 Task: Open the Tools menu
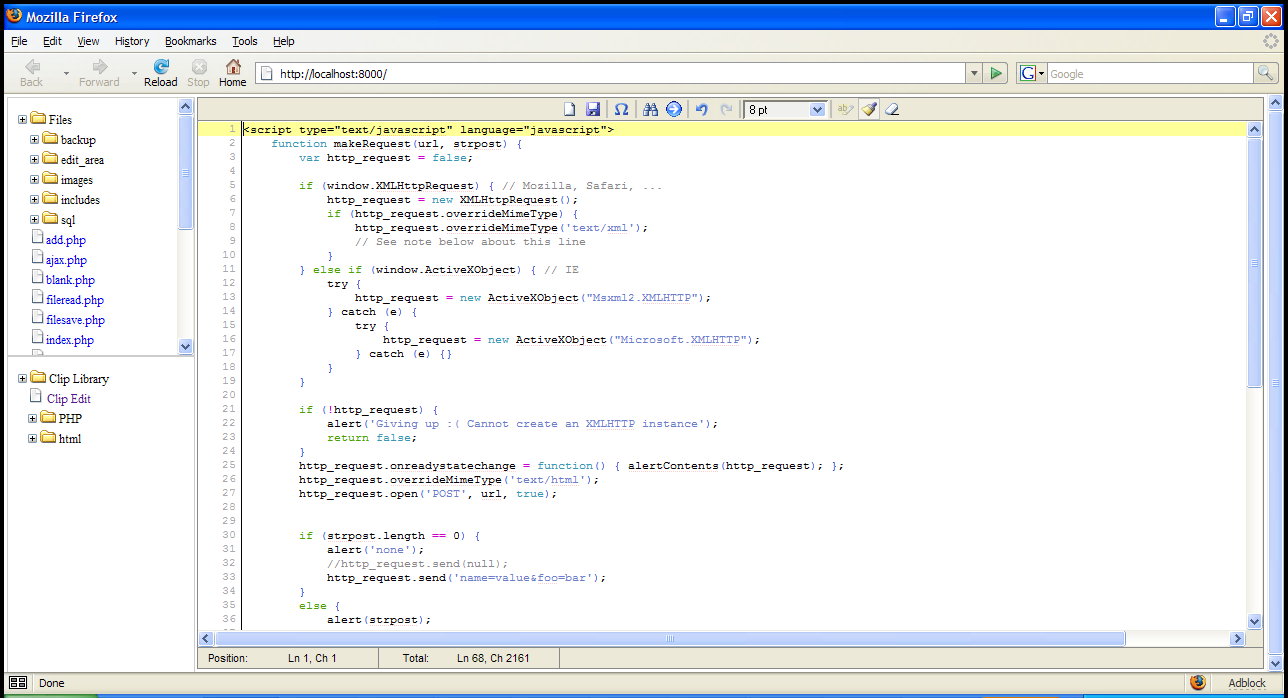[244, 41]
